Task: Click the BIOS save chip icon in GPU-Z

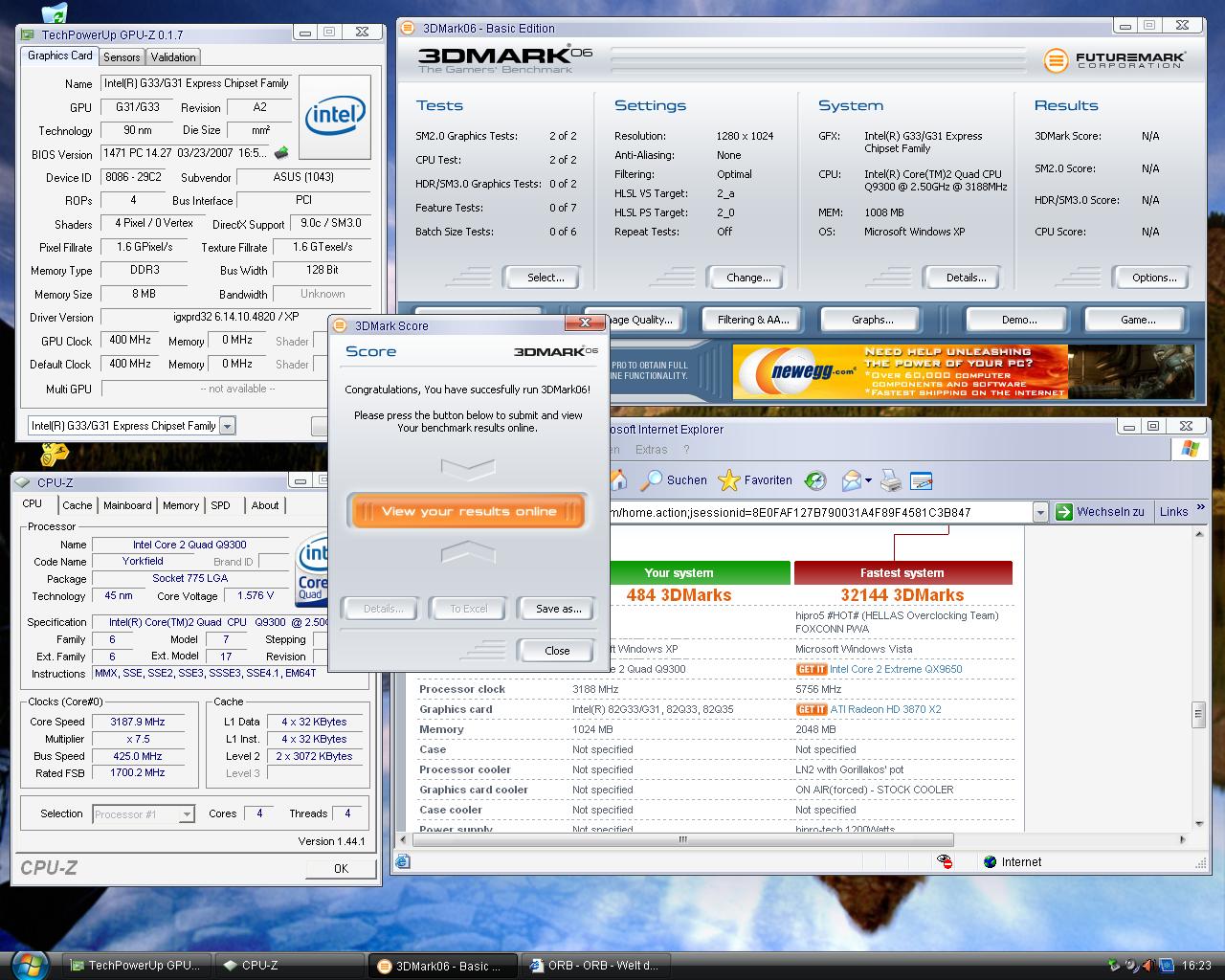Action: (281, 153)
